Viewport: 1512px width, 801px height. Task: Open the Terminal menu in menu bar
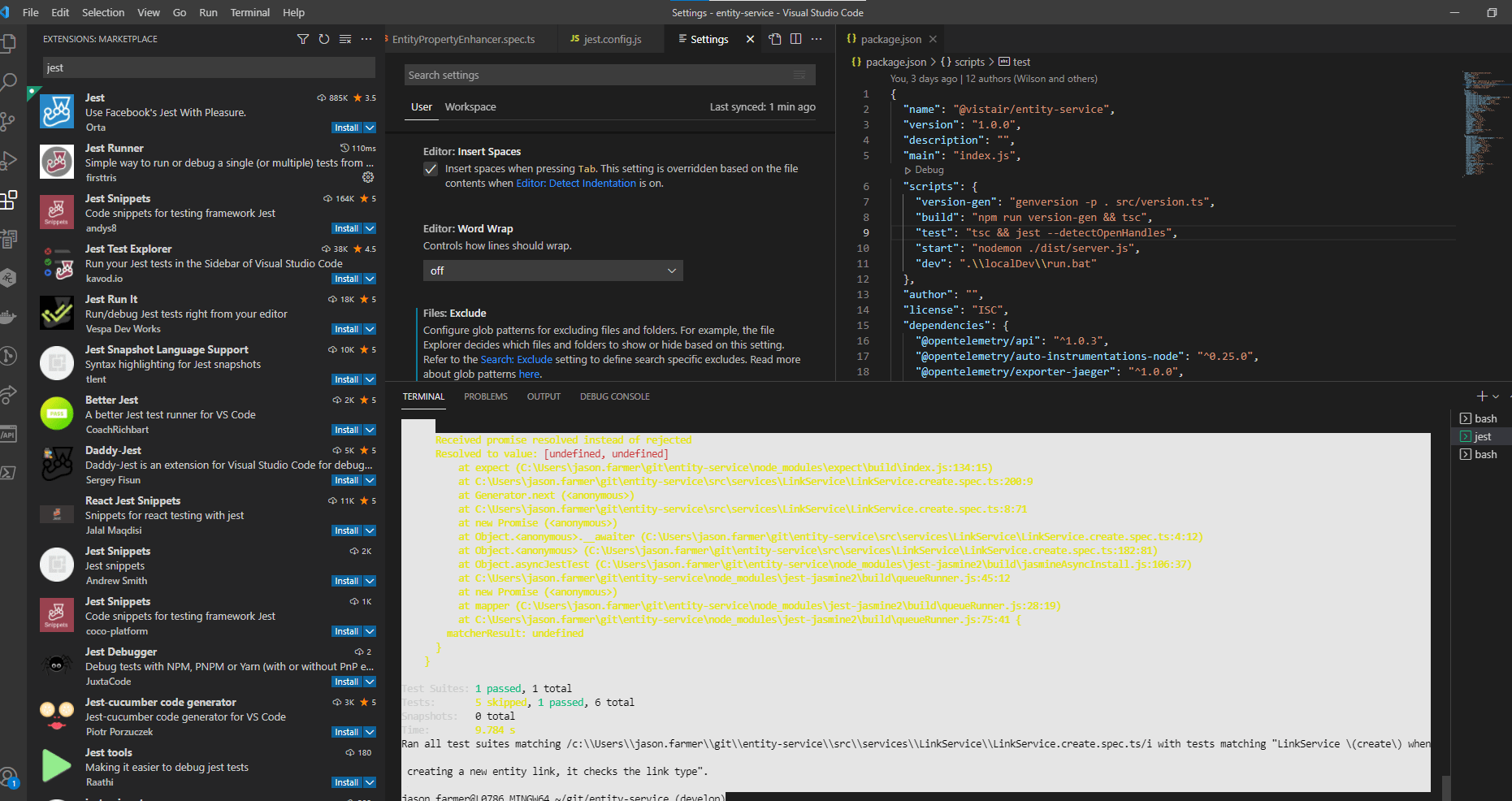click(249, 12)
